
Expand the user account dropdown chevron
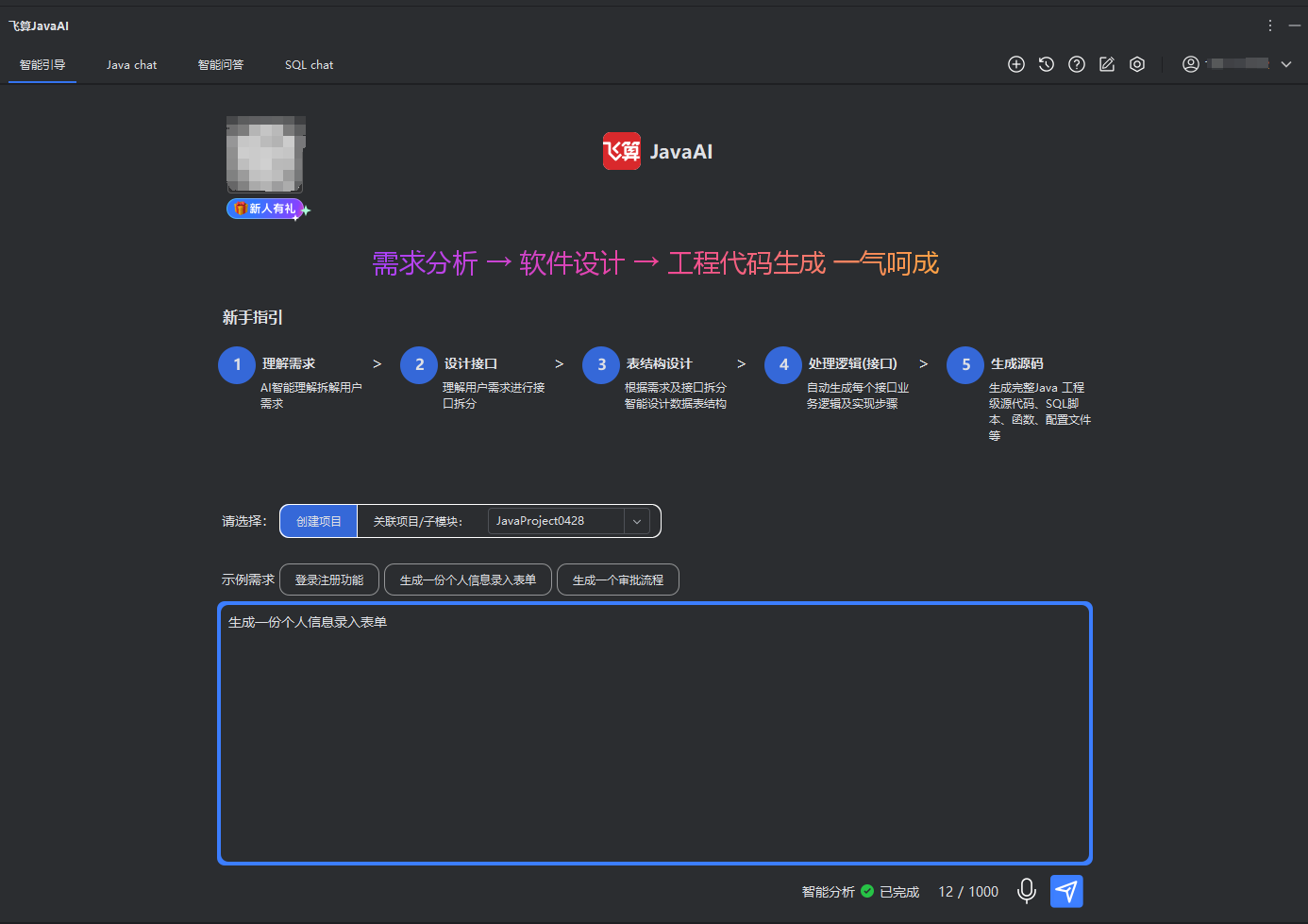pos(1286,64)
